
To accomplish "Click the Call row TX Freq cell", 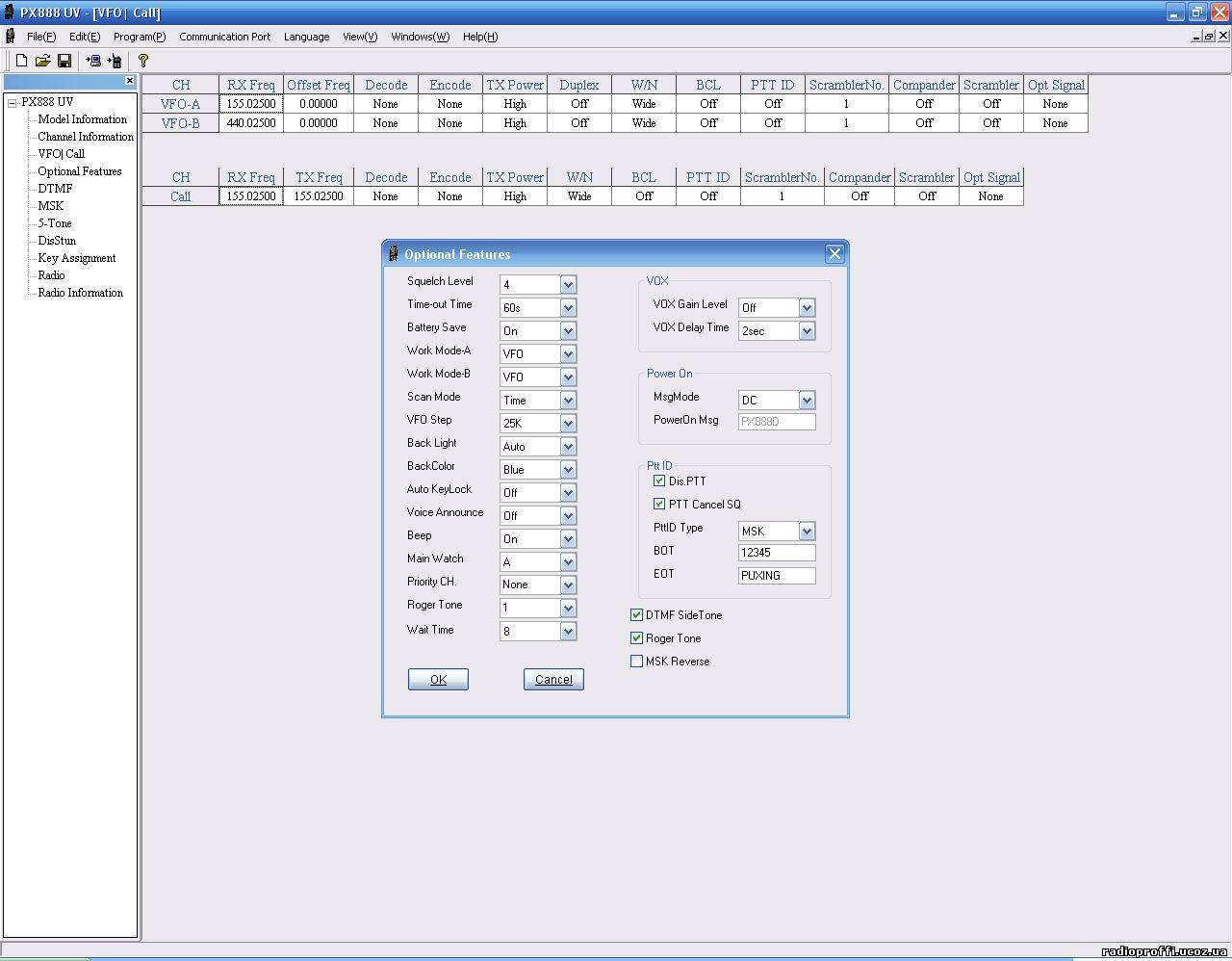I will click(x=319, y=196).
